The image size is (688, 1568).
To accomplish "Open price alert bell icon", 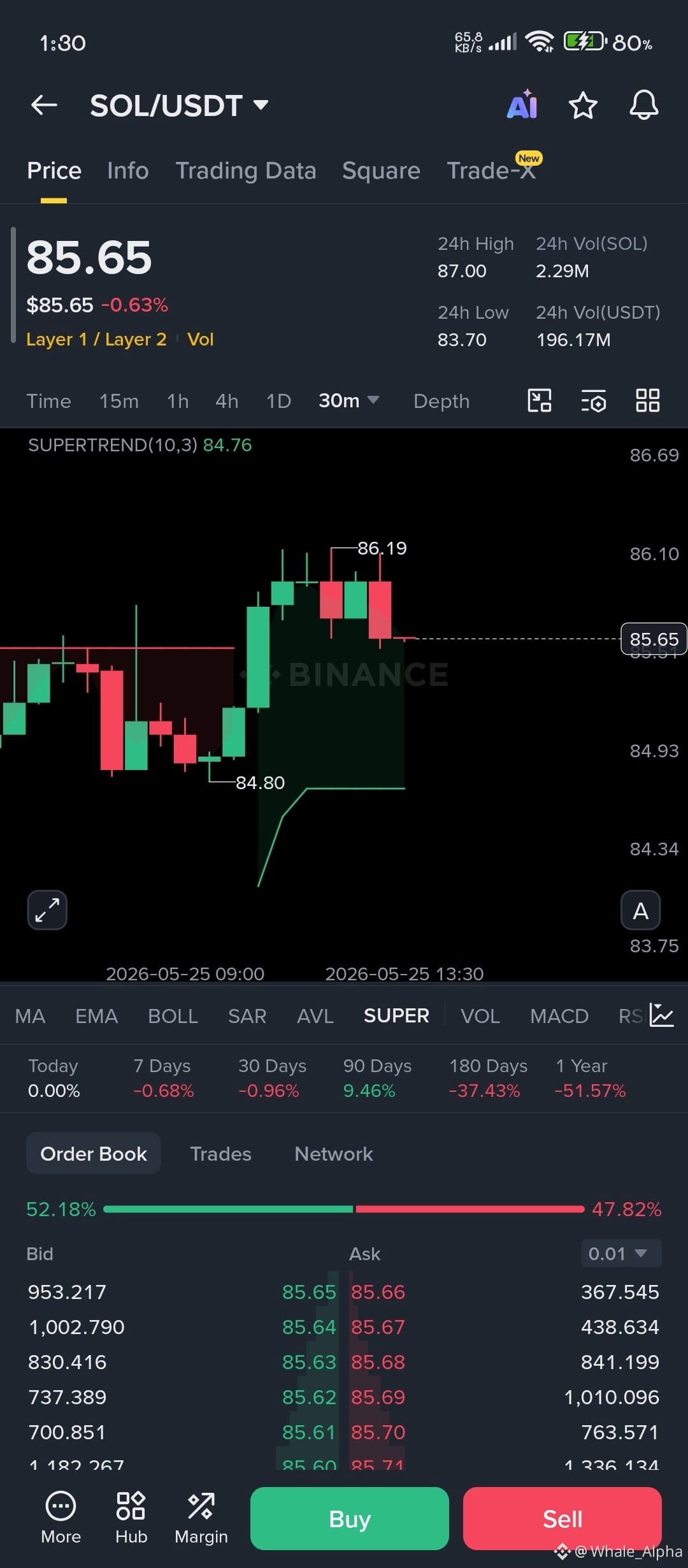I will click(x=644, y=105).
